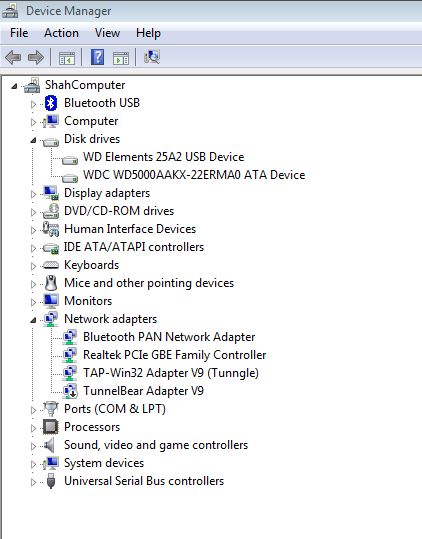Click the Scan for hardware changes icon
This screenshot has height=539, width=422.
(152, 57)
